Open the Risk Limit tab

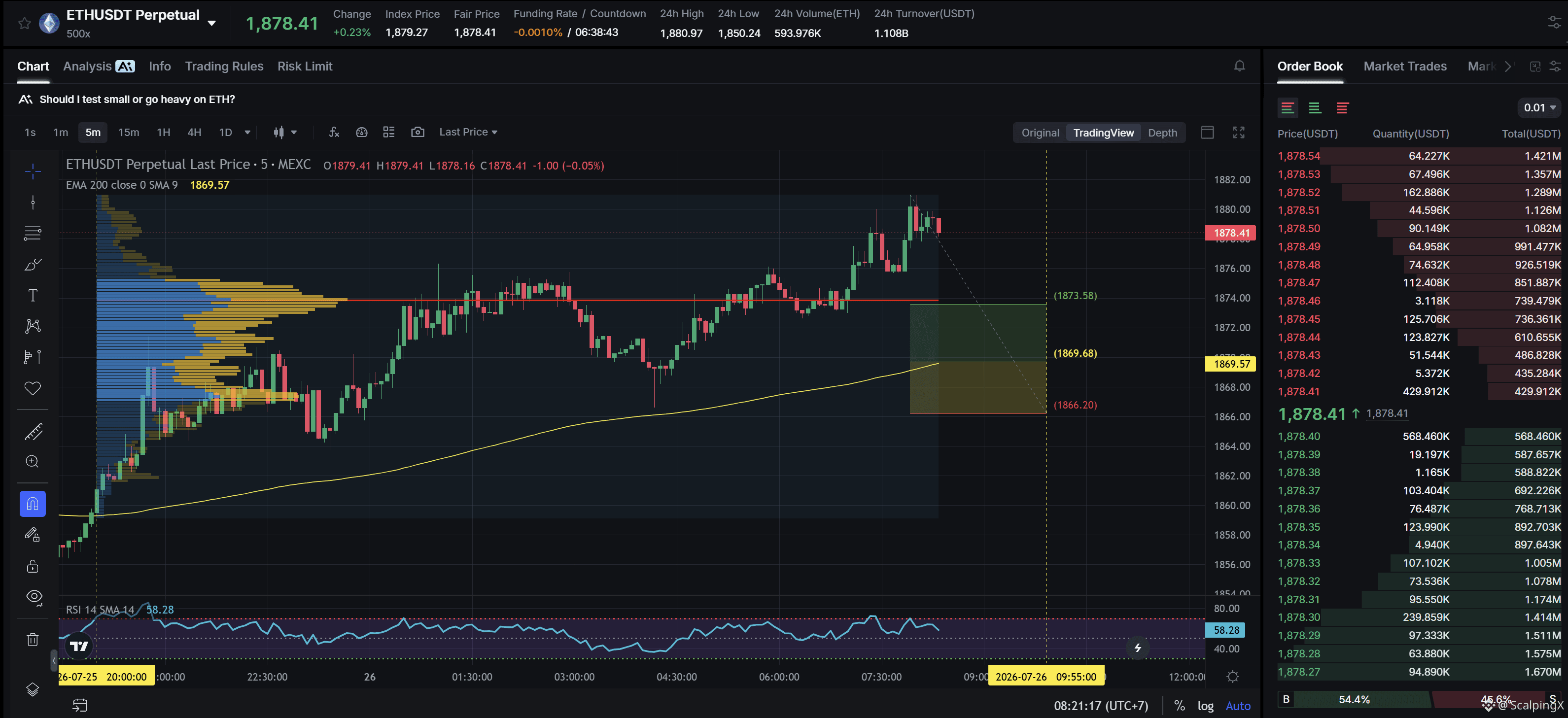pyautogui.click(x=305, y=67)
